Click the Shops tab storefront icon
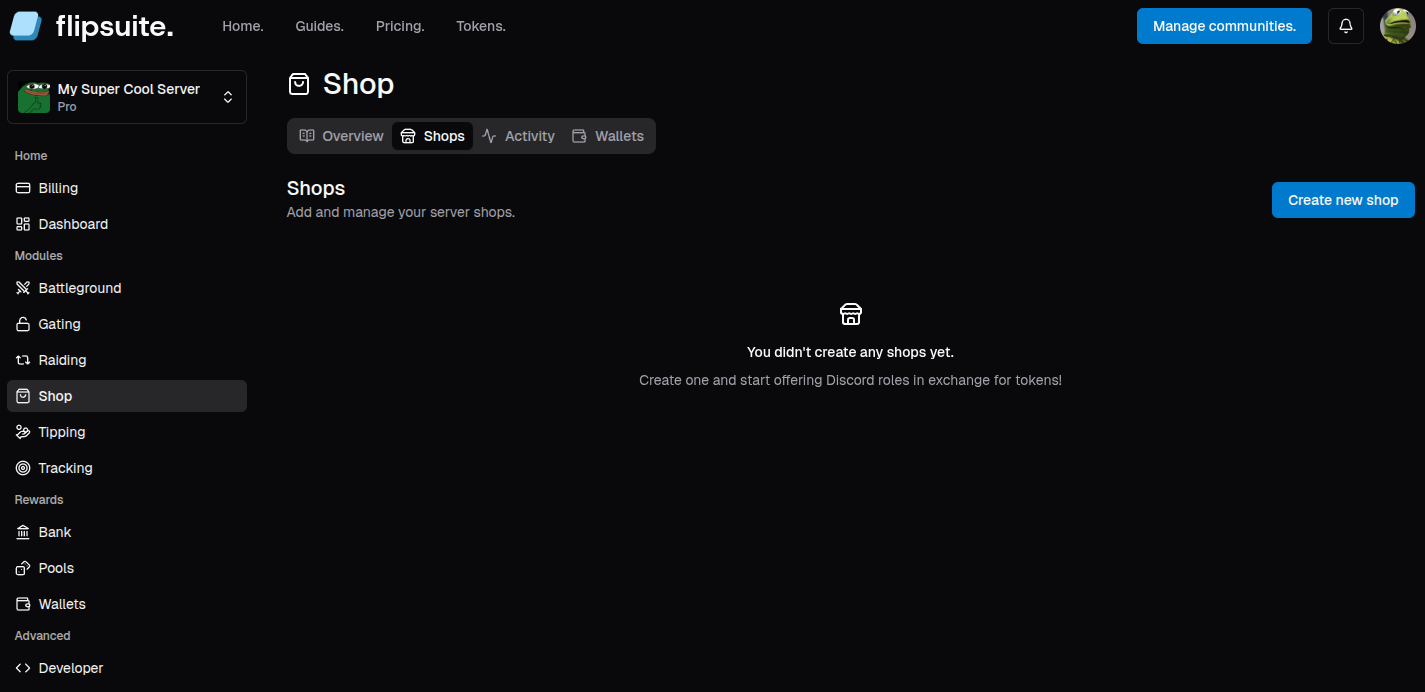The image size is (1425, 692). [408, 136]
